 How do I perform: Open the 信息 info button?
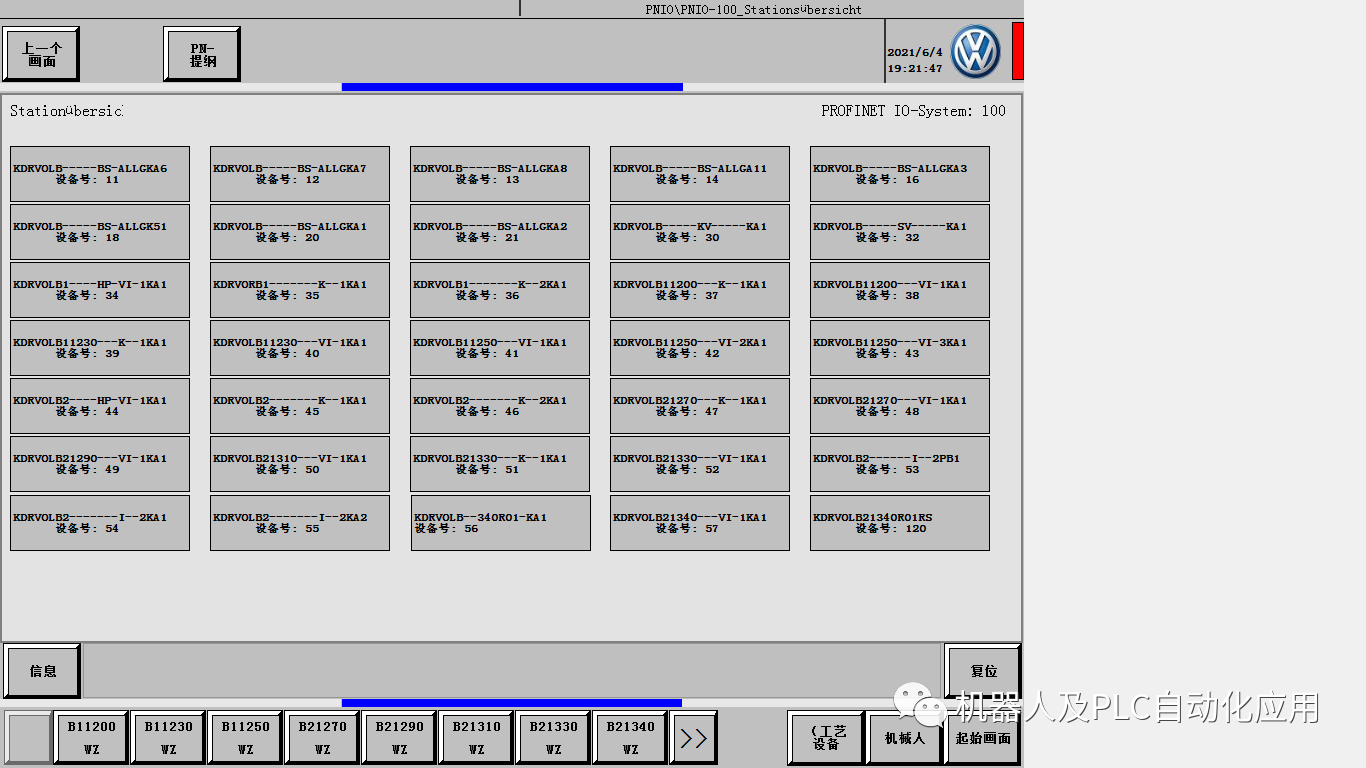[x=42, y=671]
